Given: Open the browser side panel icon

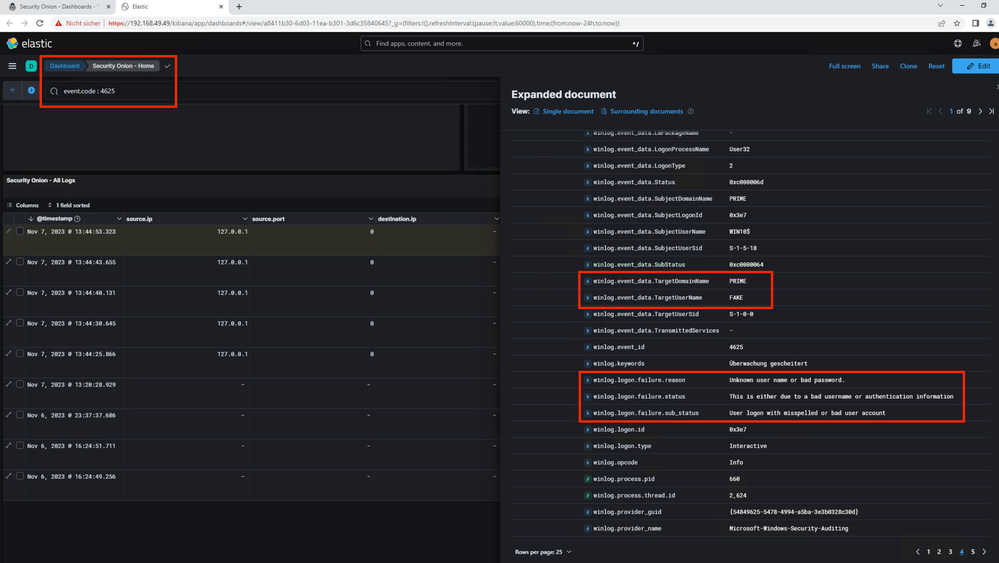Looking at the screenshot, I should pos(975,23).
